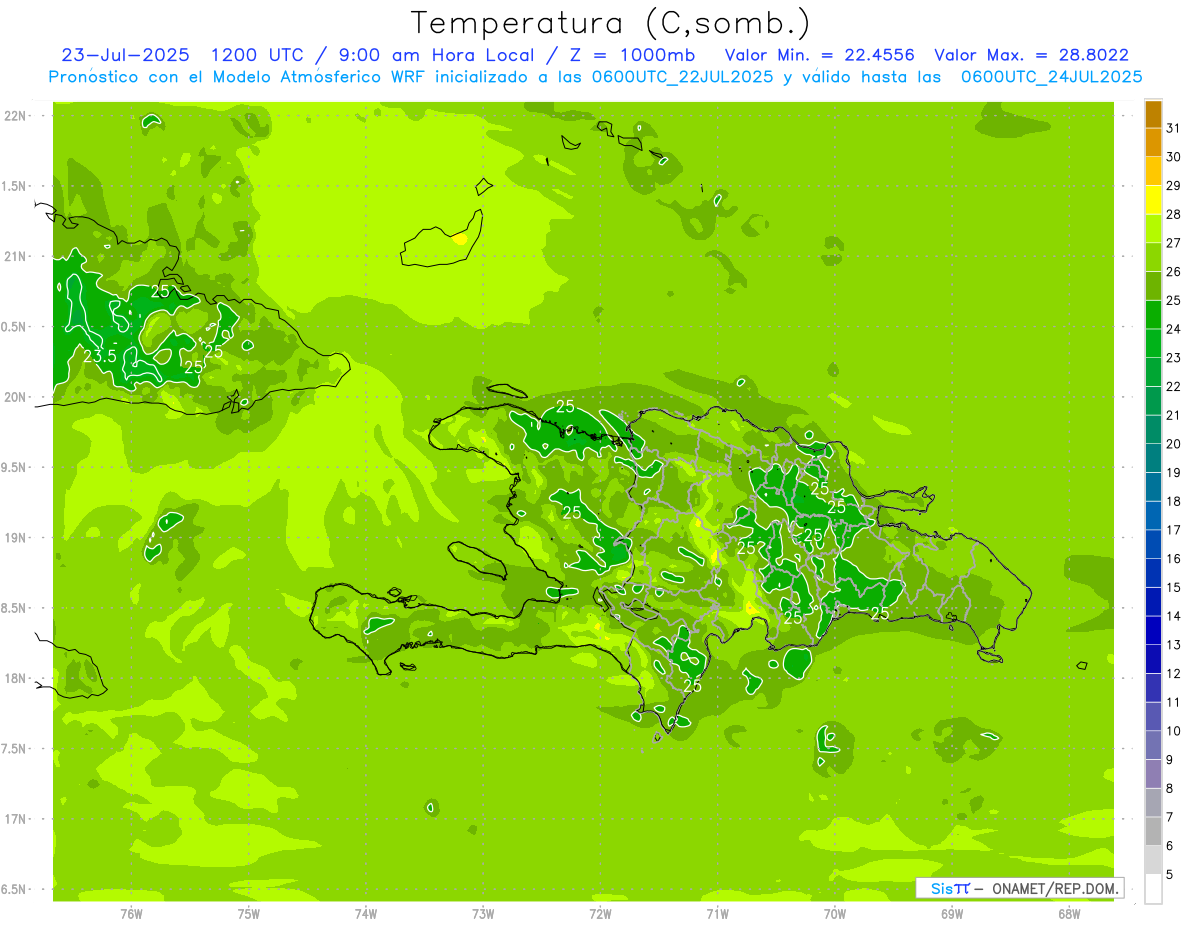Click the lime legend swatch between 27 and 28
Image resolution: width=1200 pixels, height=927 pixels.
pos(1153,229)
